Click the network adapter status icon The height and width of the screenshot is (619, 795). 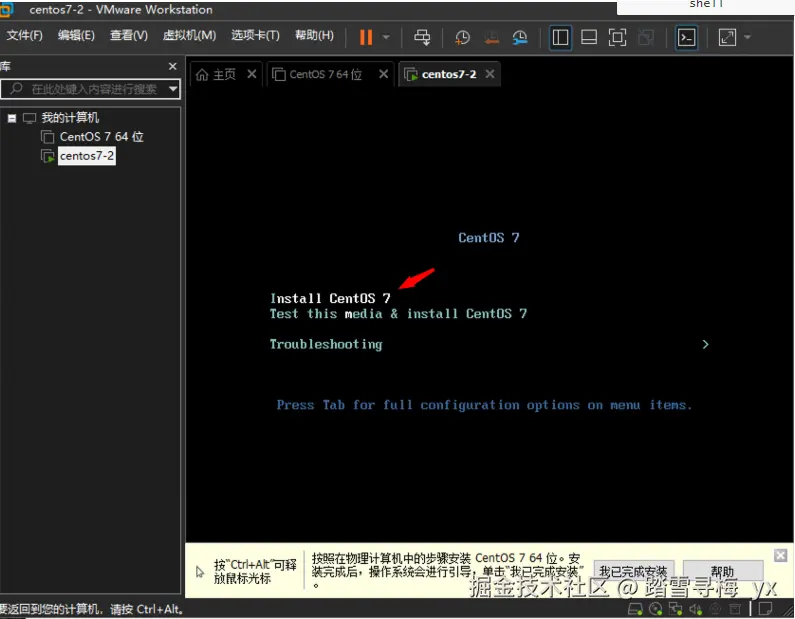(x=675, y=608)
